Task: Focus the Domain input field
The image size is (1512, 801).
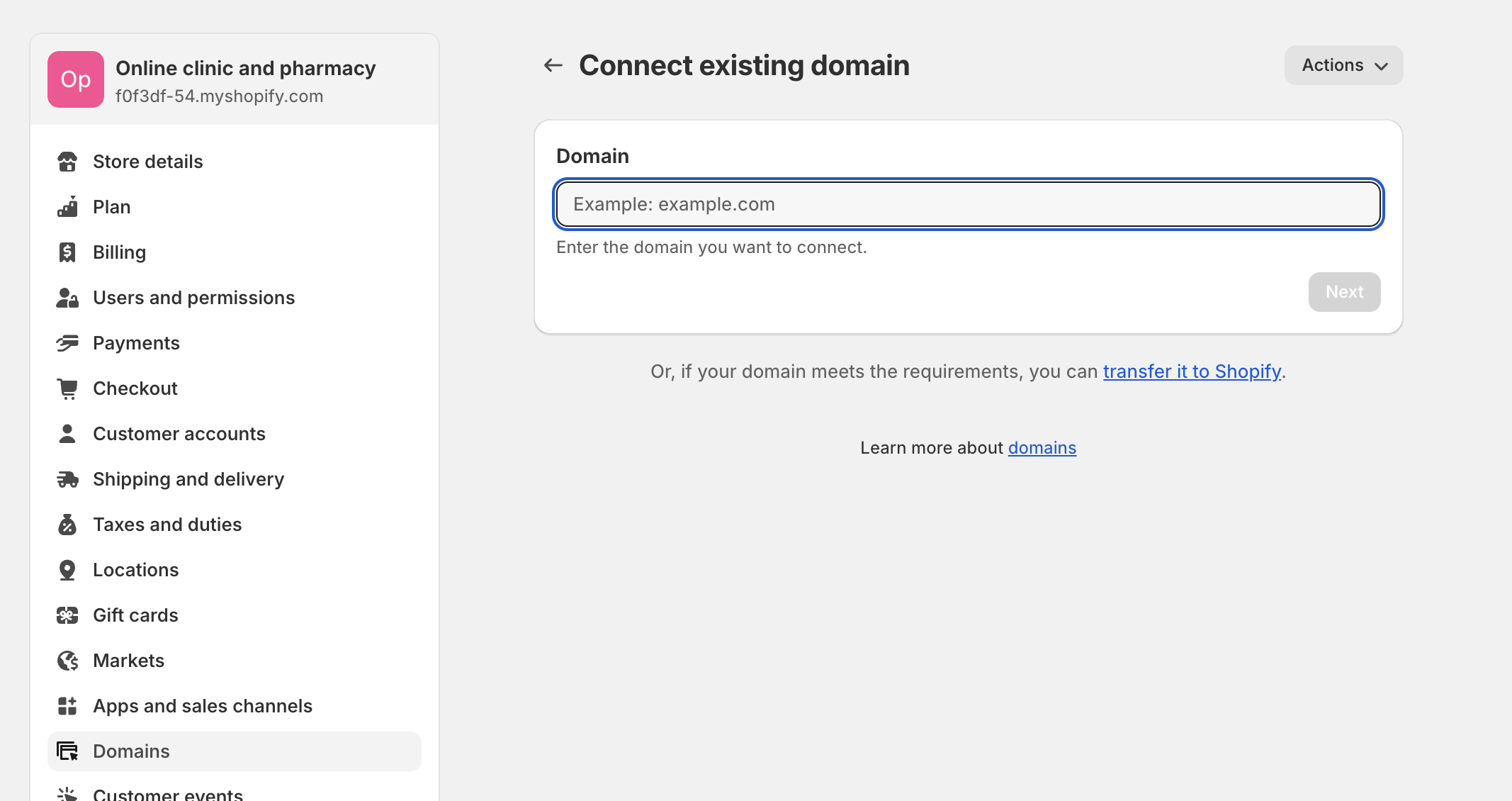Action: 967,204
